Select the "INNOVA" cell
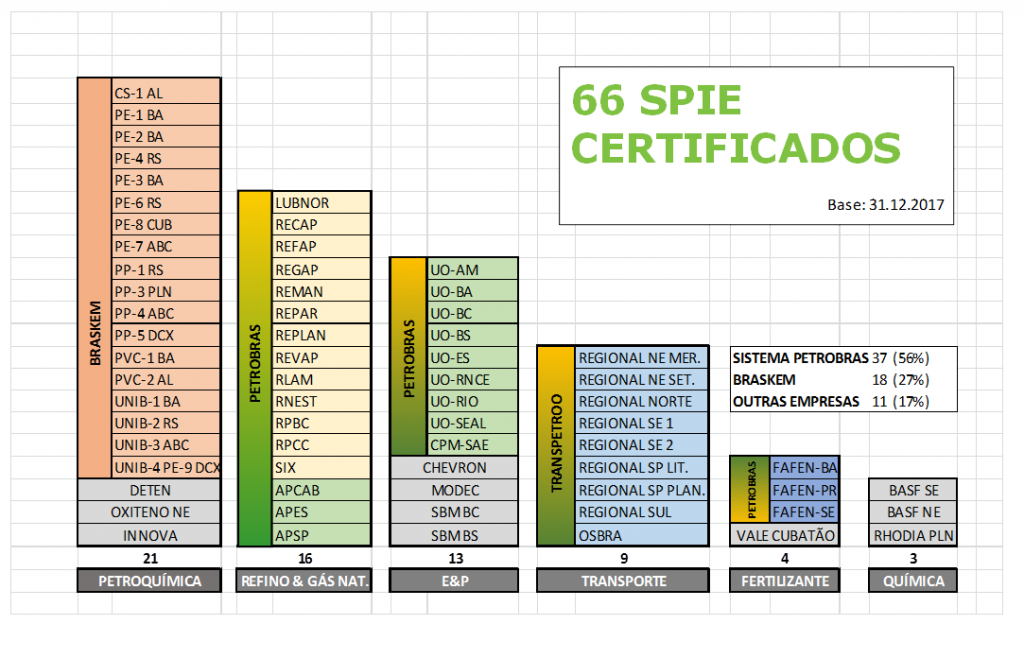This screenshot has height=659, width=1024. pos(150,536)
